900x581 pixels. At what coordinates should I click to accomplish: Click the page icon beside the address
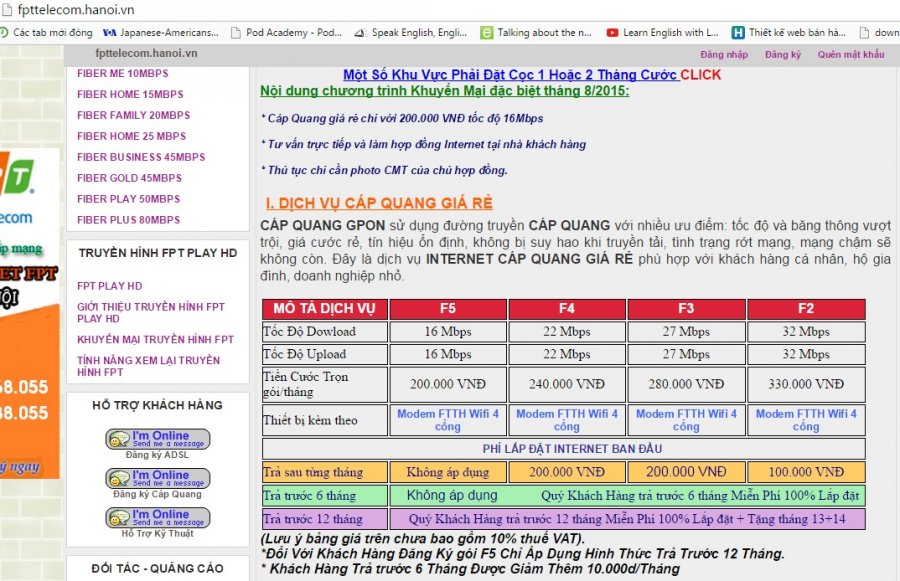tap(7, 10)
